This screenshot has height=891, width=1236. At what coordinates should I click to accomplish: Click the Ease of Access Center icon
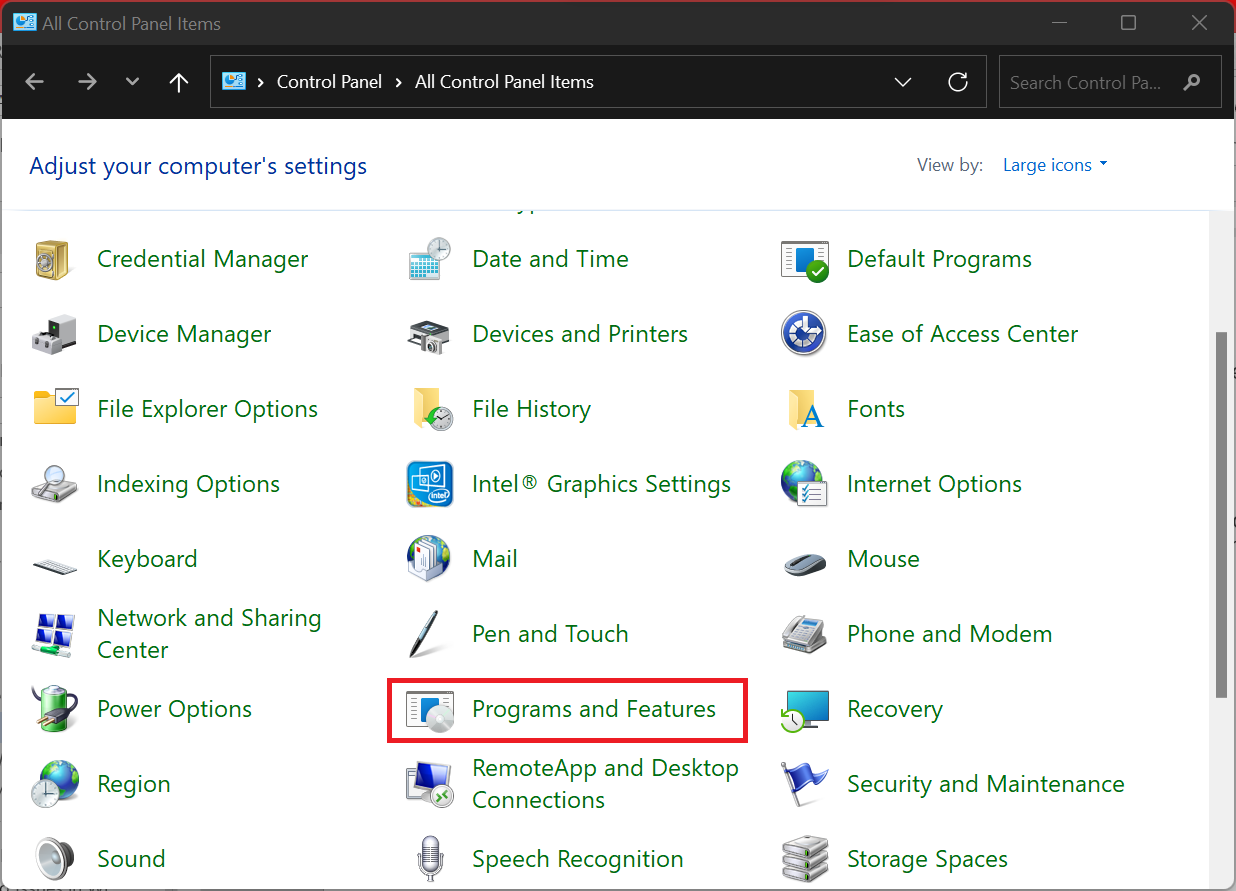(804, 335)
